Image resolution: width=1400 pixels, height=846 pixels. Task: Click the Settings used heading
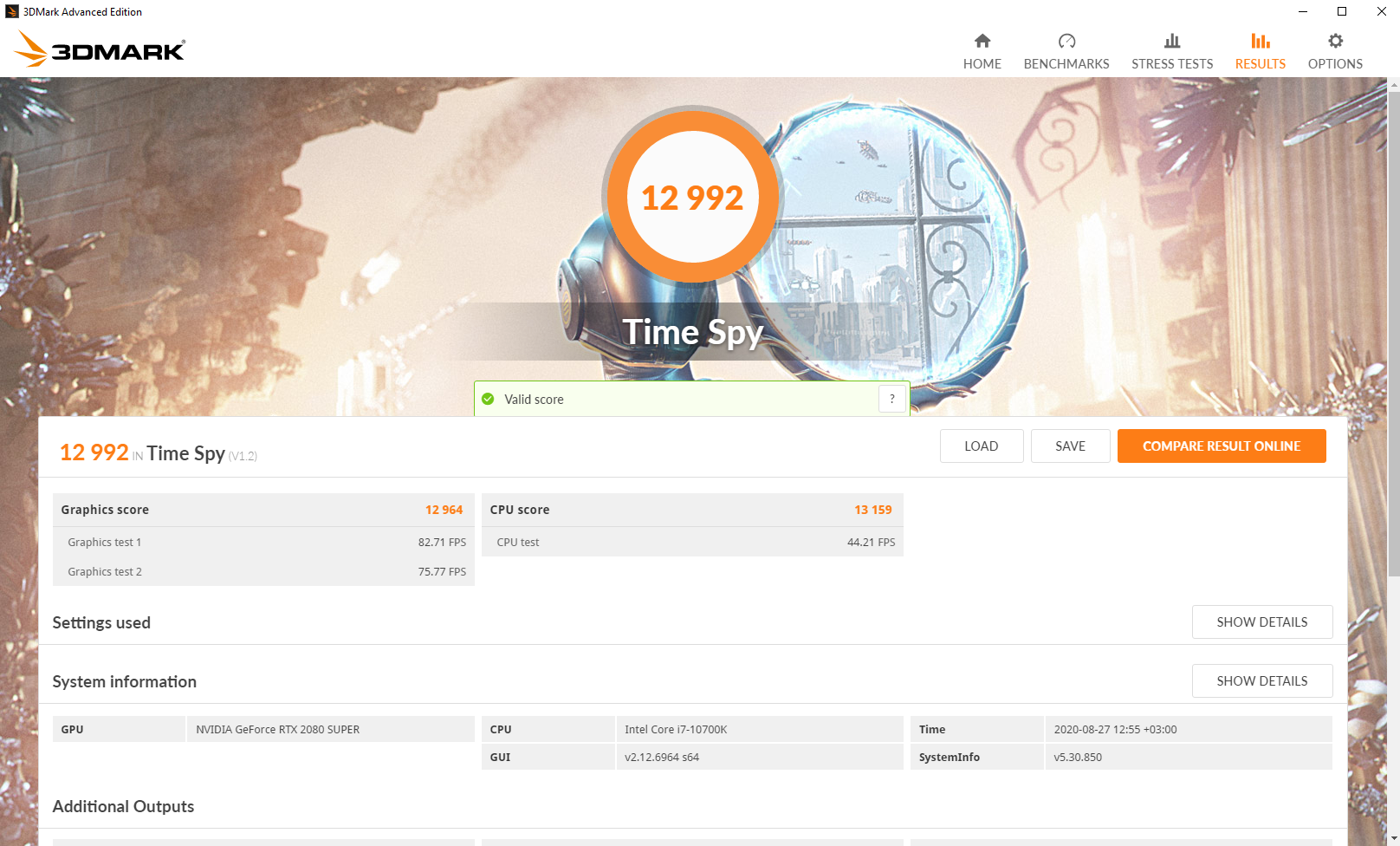[x=101, y=622]
